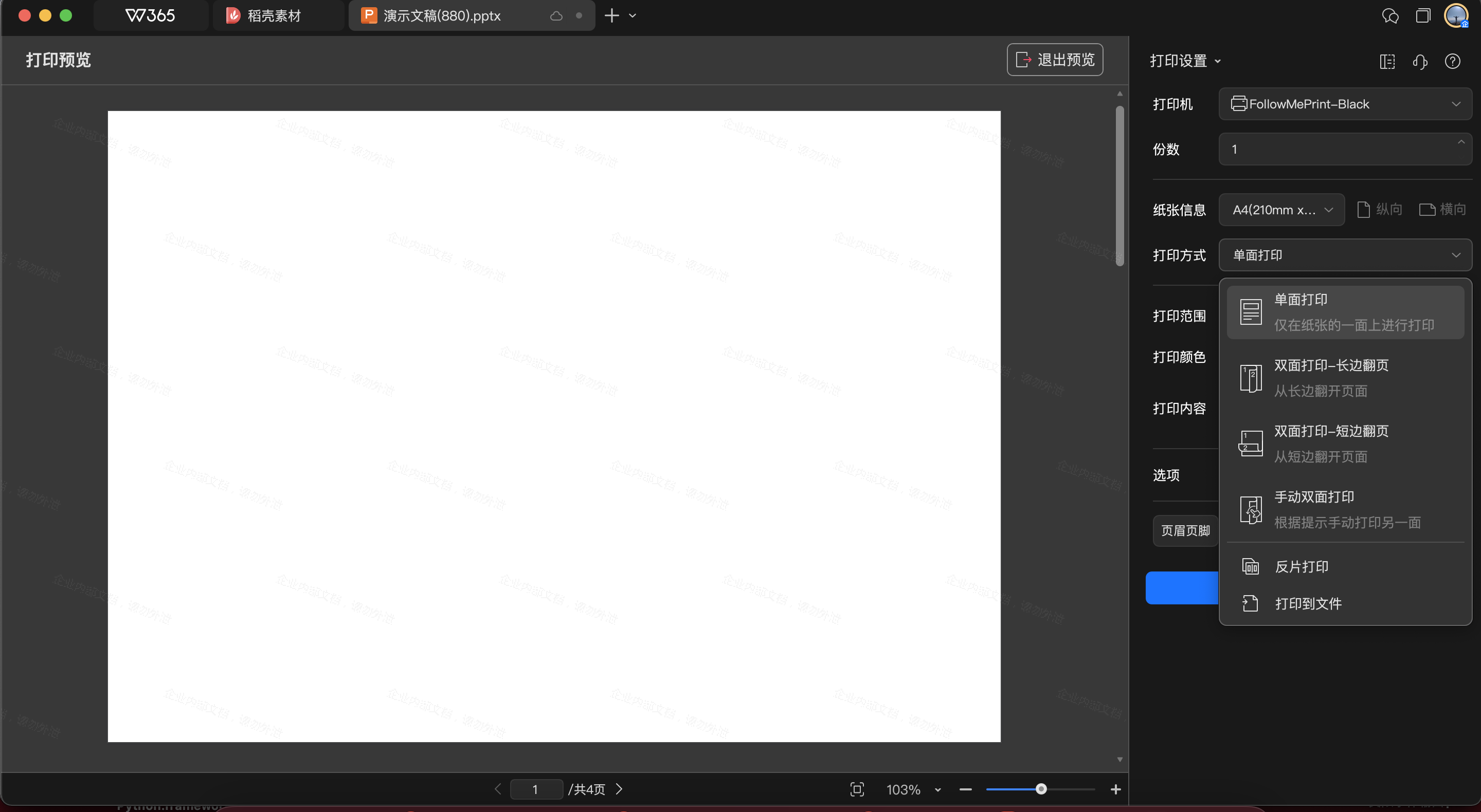This screenshot has height=812, width=1481.
Task: Click the page number input field
Action: click(x=535, y=789)
